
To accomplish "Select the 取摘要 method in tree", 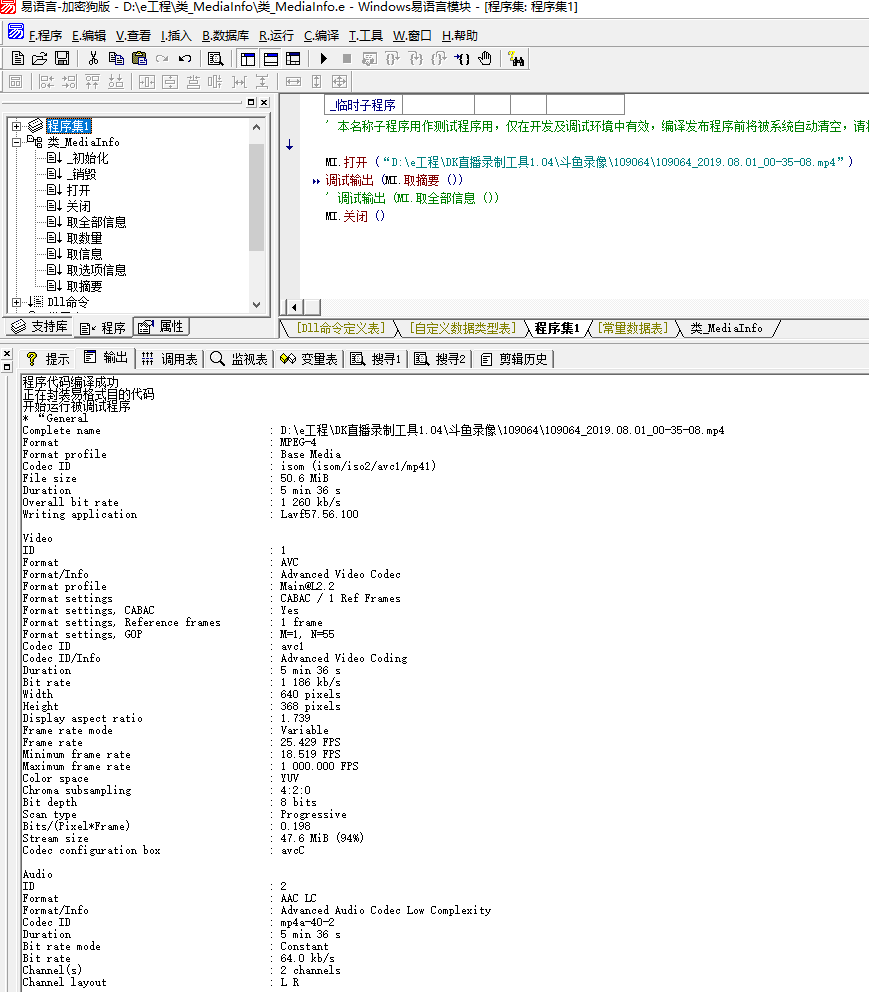I will click(x=85, y=286).
